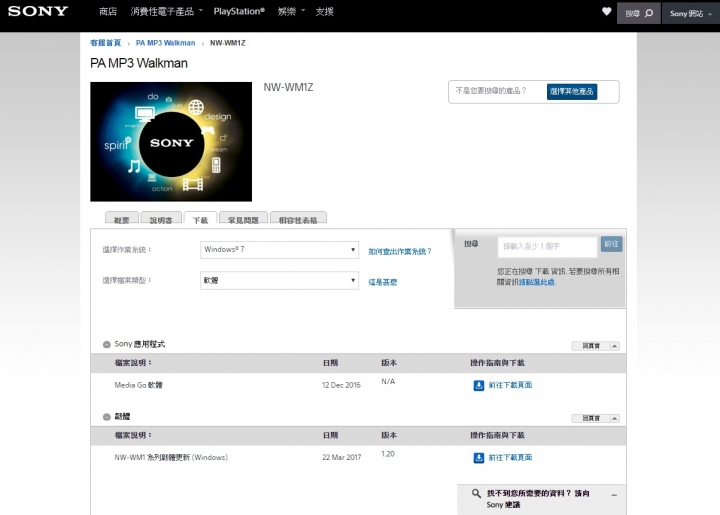This screenshot has width=720, height=515.
Task: Click 選擇其他產品 button
Action: (572, 91)
